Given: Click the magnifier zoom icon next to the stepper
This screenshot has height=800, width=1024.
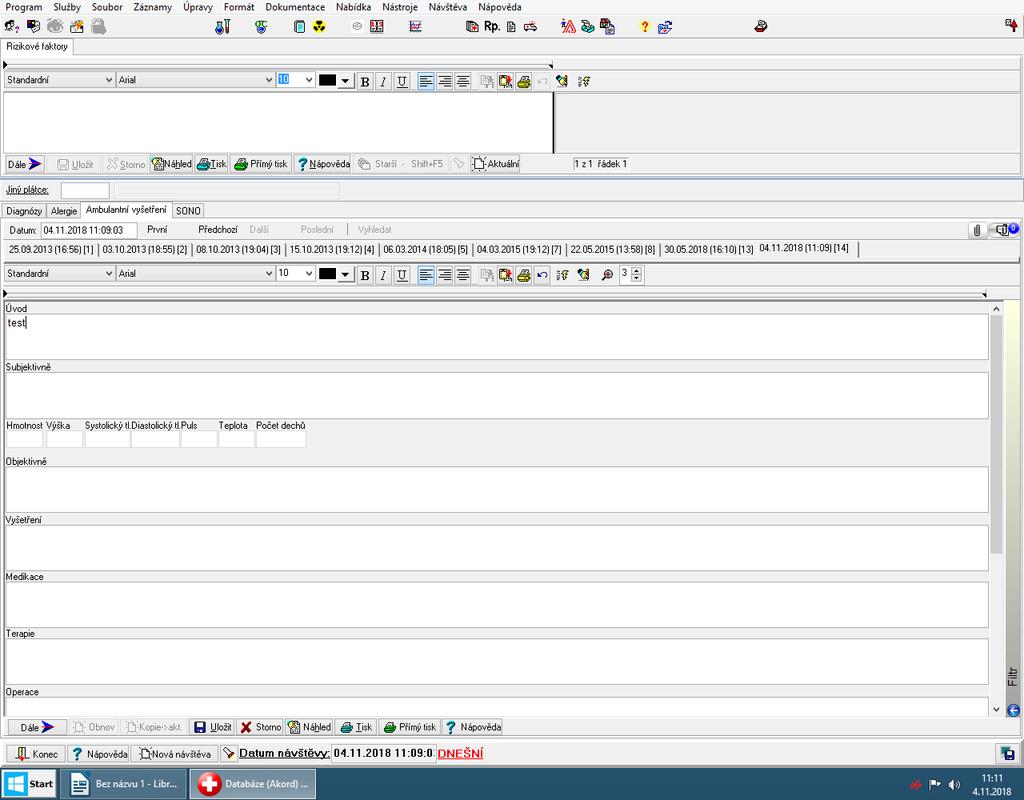Looking at the screenshot, I should [607, 275].
